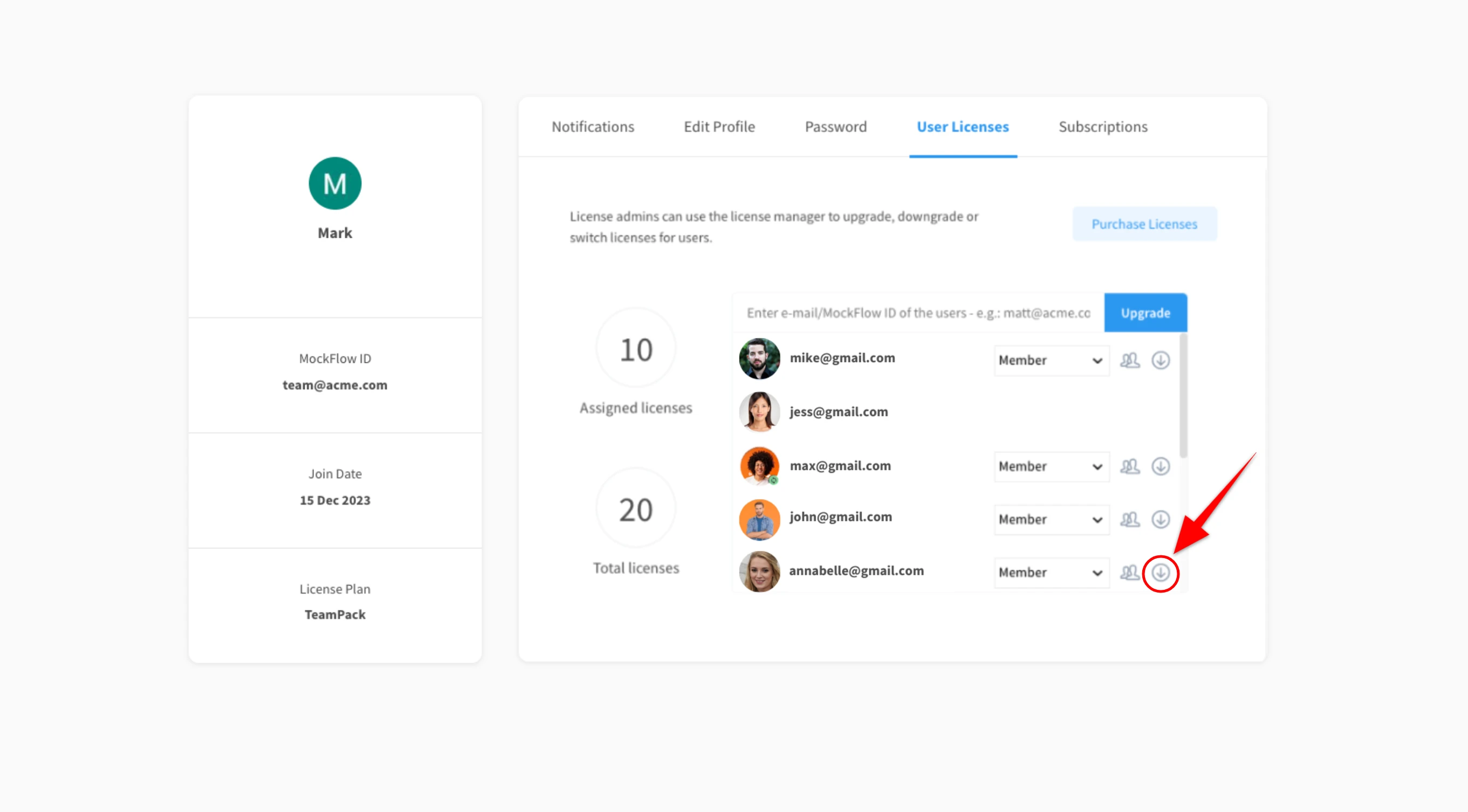The height and width of the screenshot is (812, 1468).
Task: Open the Subscriptions tab
Action: [x=1103, y=127]
